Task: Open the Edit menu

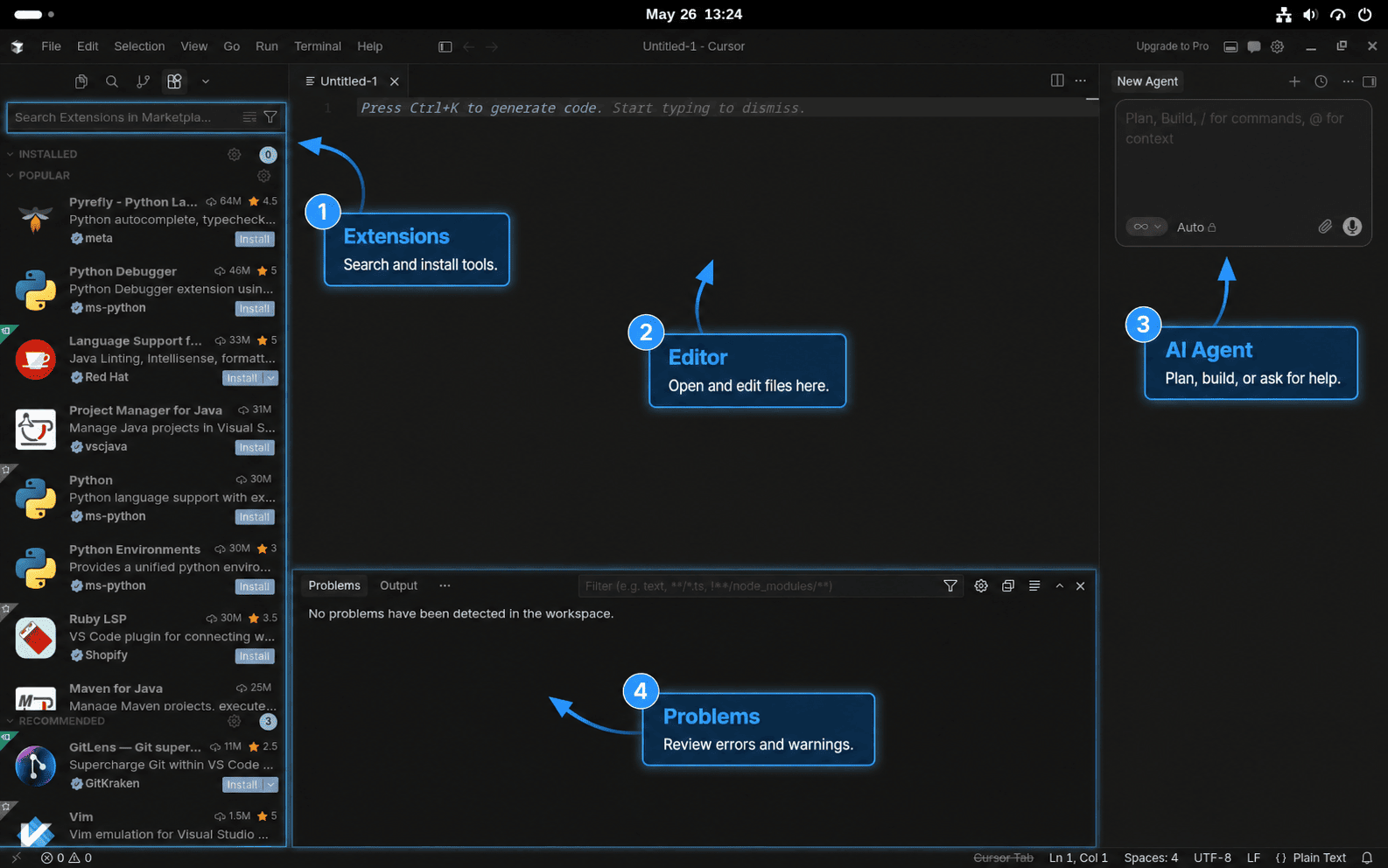Action: point(88,46)
